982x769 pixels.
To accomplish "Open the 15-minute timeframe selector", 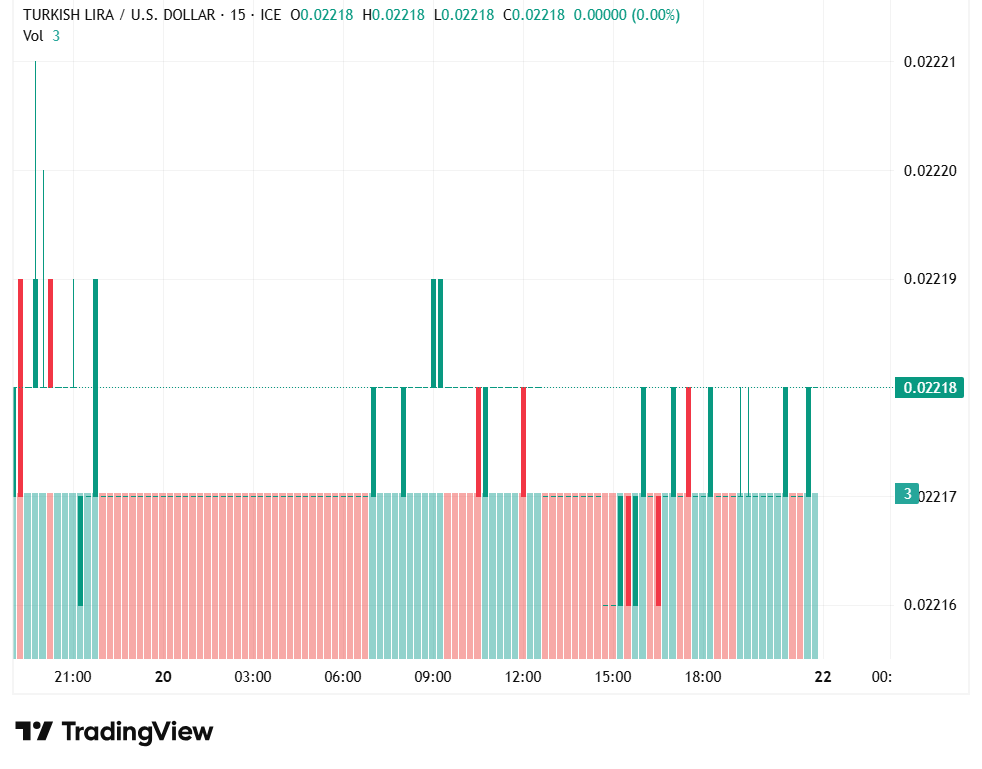I will (x=238, y=16).
